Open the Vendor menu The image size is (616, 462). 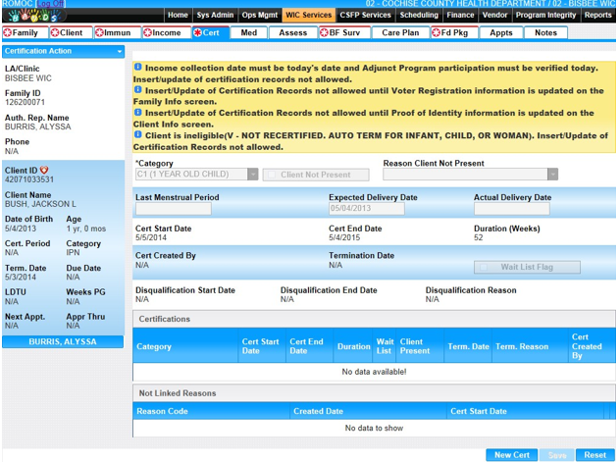[x=495, y=15]
